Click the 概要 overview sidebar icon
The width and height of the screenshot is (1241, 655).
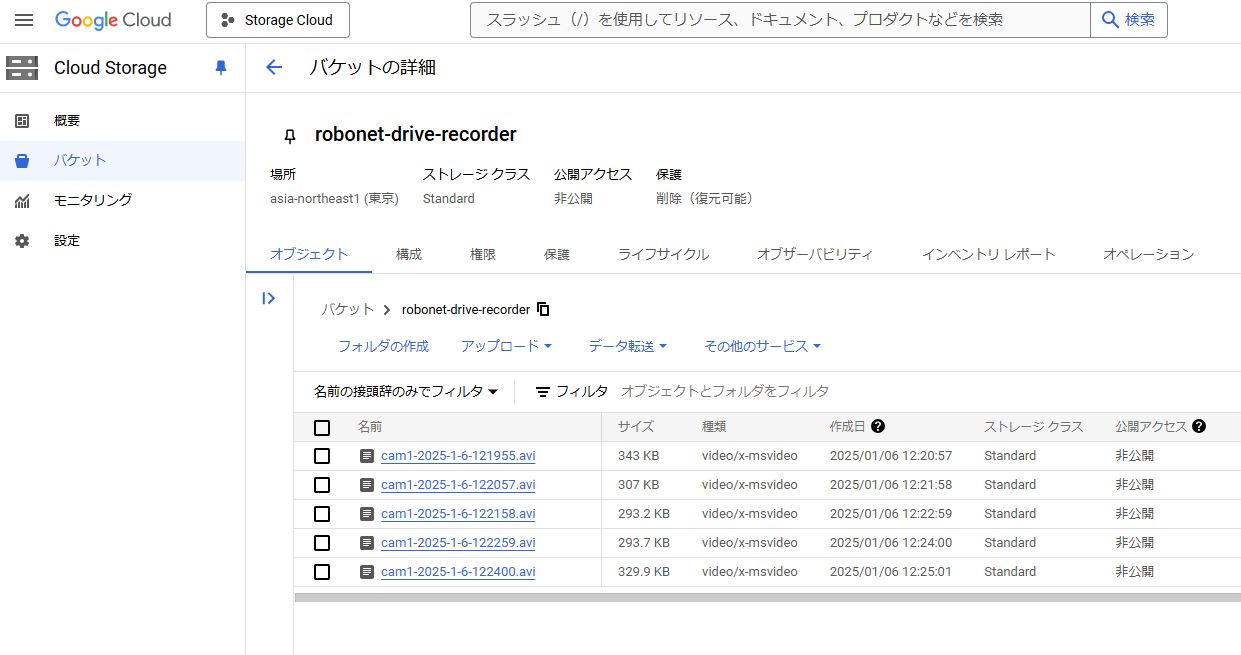pyautogui.click(x=22, y=121)
